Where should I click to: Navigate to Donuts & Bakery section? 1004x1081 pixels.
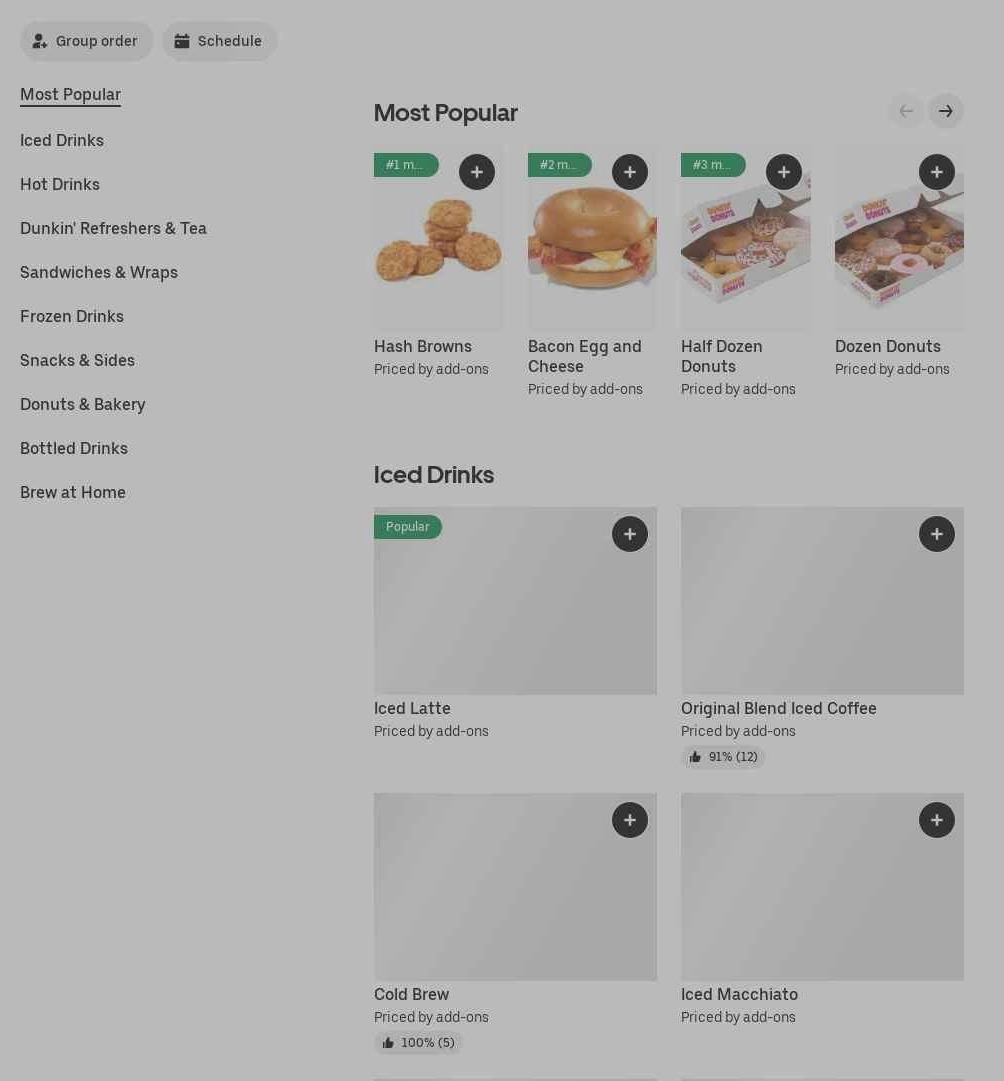tap(83, 404)
